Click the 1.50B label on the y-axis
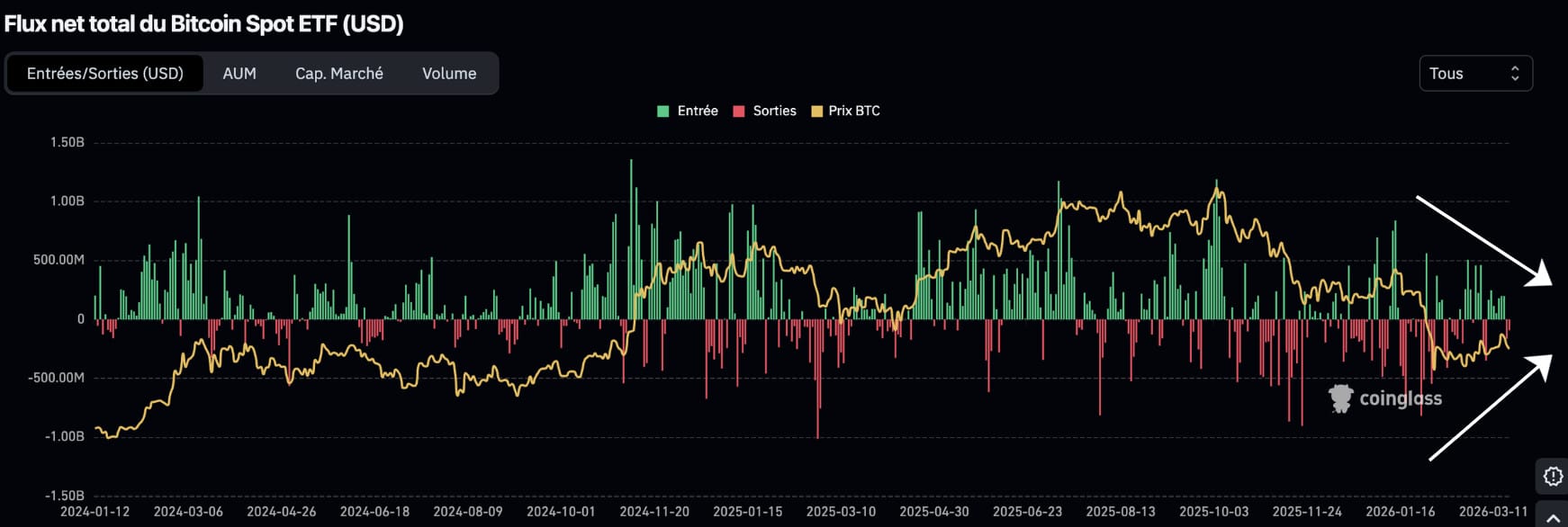 click(x=67, y=142)
